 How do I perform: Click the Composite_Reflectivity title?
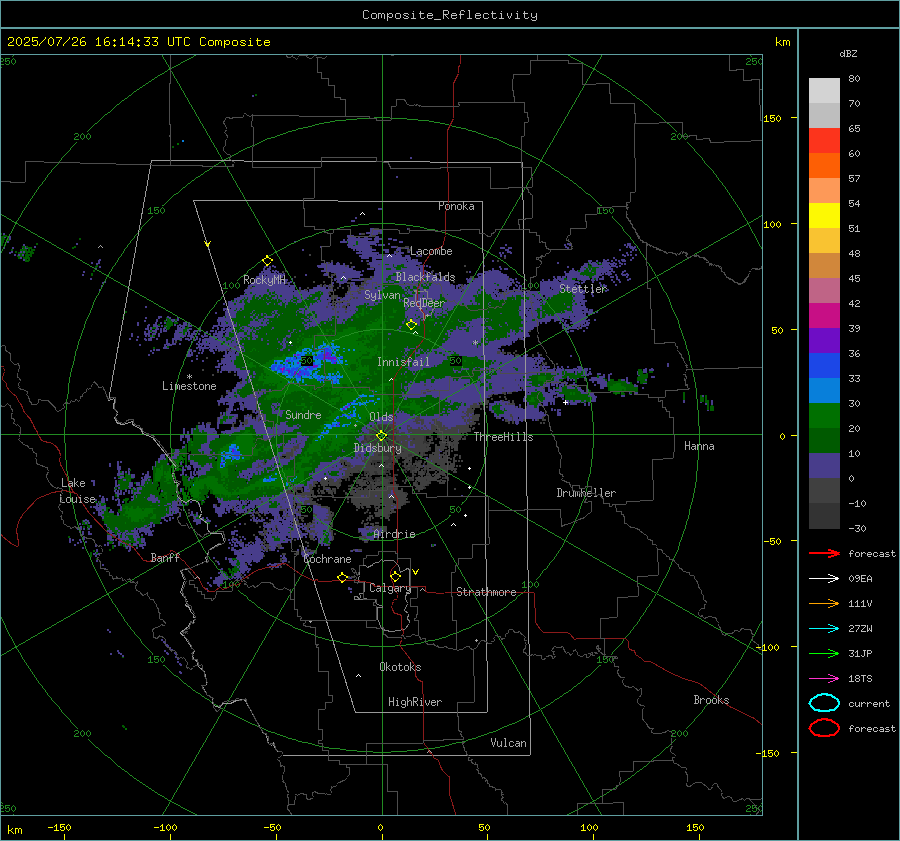click(449, 15)
